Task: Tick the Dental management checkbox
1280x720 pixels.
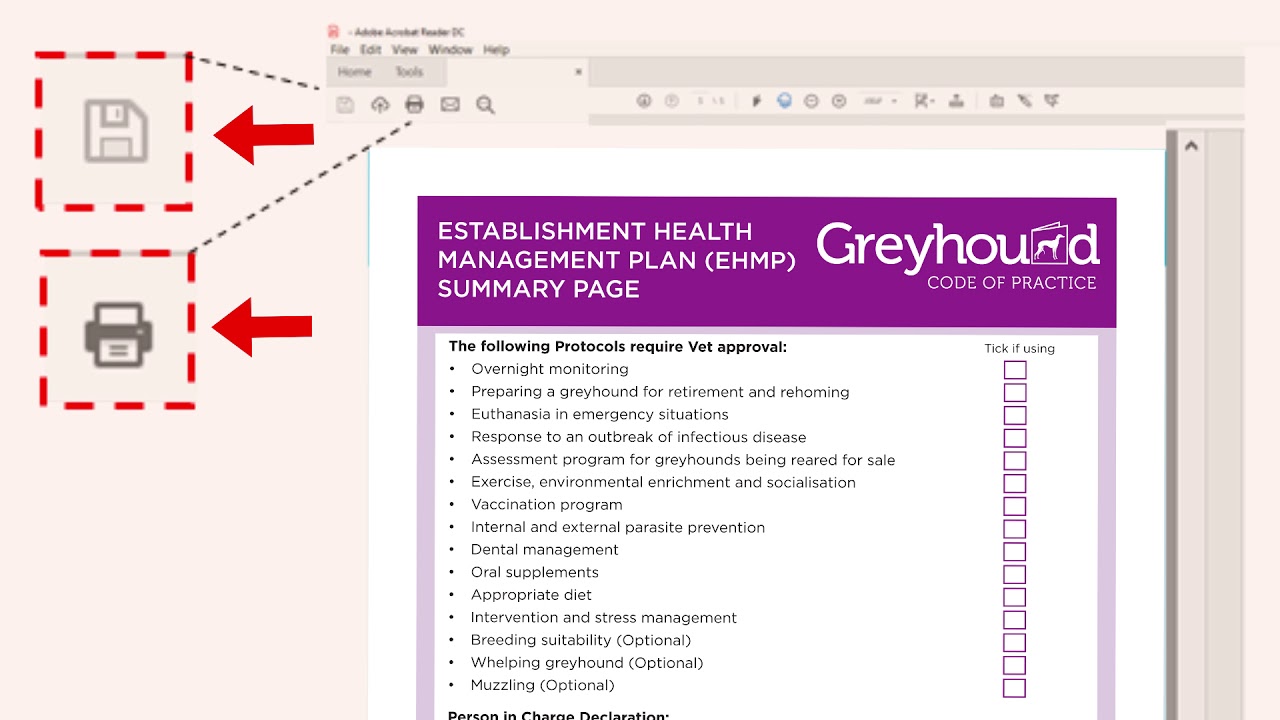Action: 1015,551
